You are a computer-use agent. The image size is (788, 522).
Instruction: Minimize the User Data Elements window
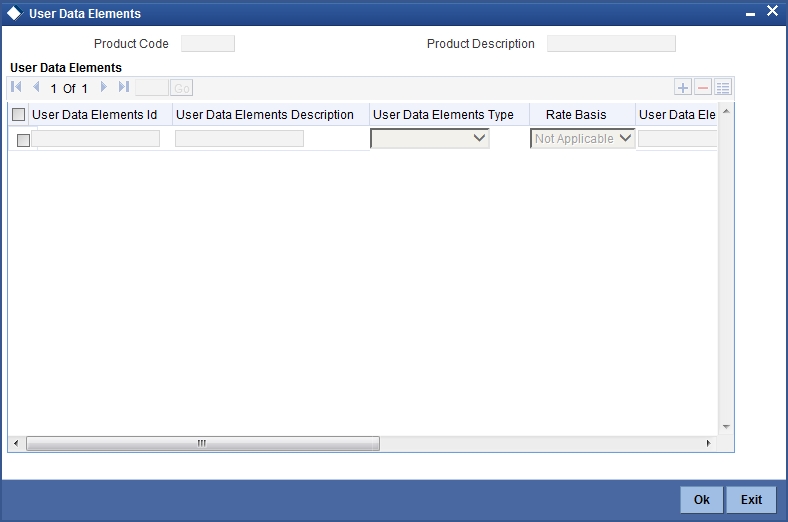click(750, 15)
